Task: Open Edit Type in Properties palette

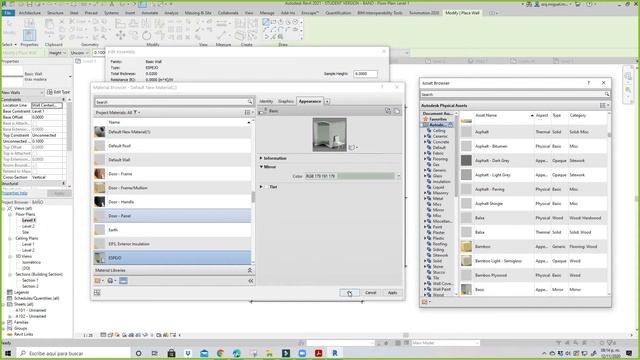Action: (x=58, y=92)
